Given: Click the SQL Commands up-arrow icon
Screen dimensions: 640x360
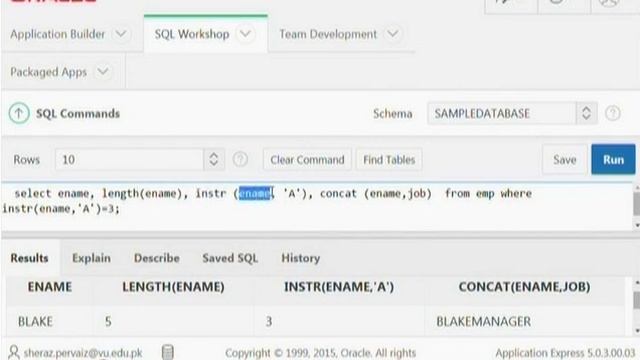Looking at the screenshot, I should point(19,113).
